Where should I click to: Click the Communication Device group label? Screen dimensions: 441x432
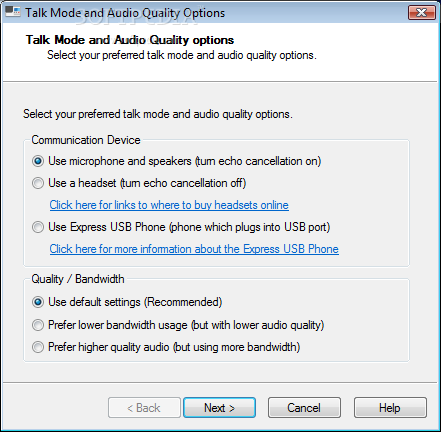(86, 140)
